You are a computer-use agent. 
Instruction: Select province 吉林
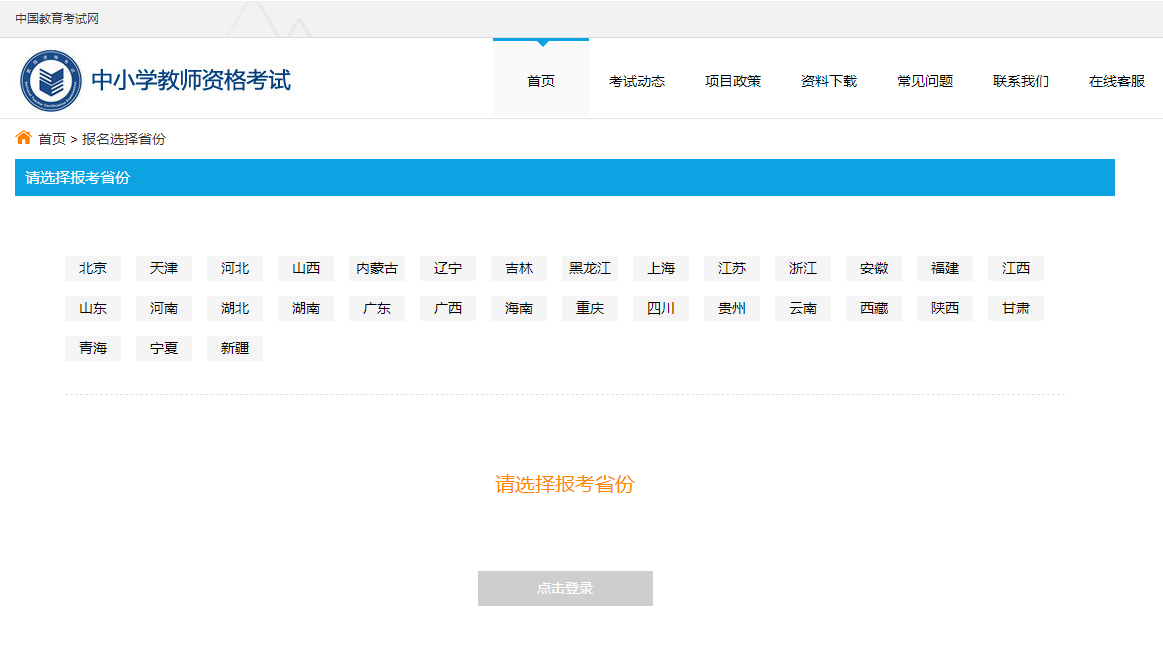(x=518, y=268)
